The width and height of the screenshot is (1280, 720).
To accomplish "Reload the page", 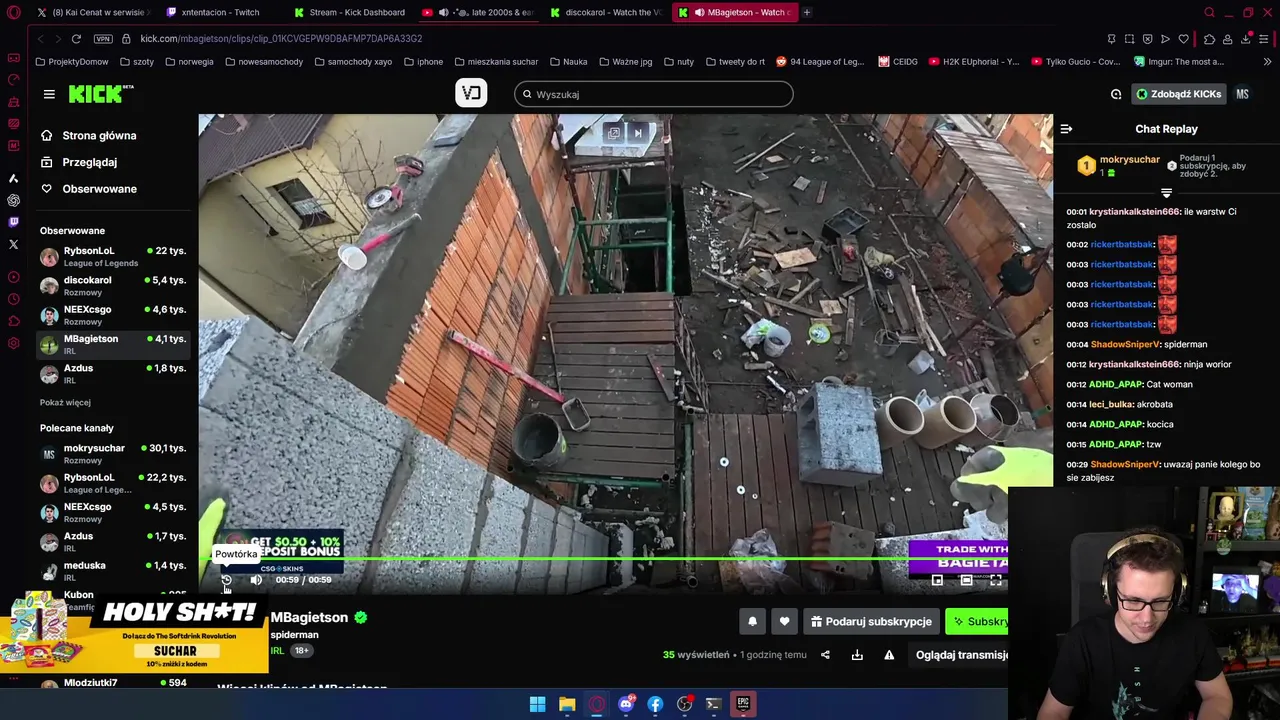I will [76, 38].
